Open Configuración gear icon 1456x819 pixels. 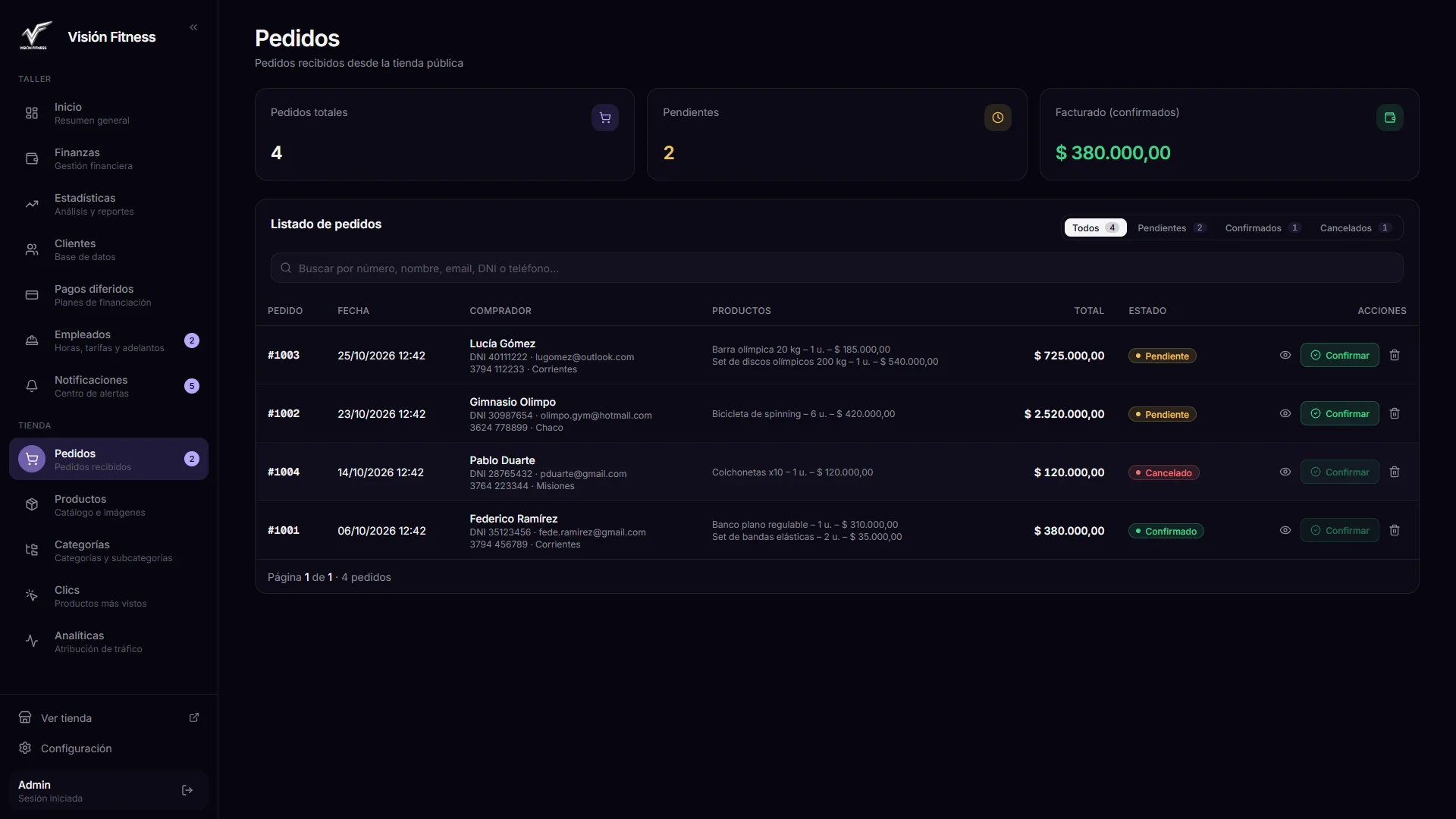pos(25,748)
